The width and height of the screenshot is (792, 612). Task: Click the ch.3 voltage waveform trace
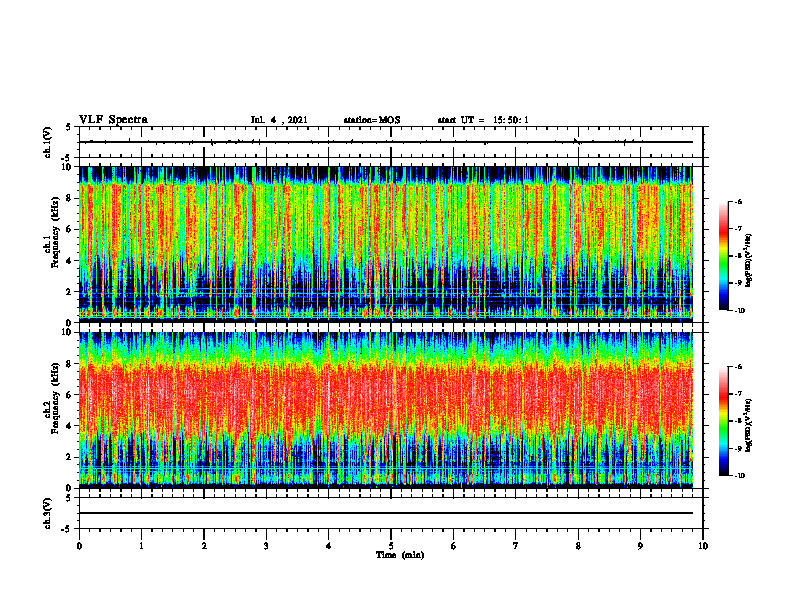pyautogui.click(x=386, y=513)
